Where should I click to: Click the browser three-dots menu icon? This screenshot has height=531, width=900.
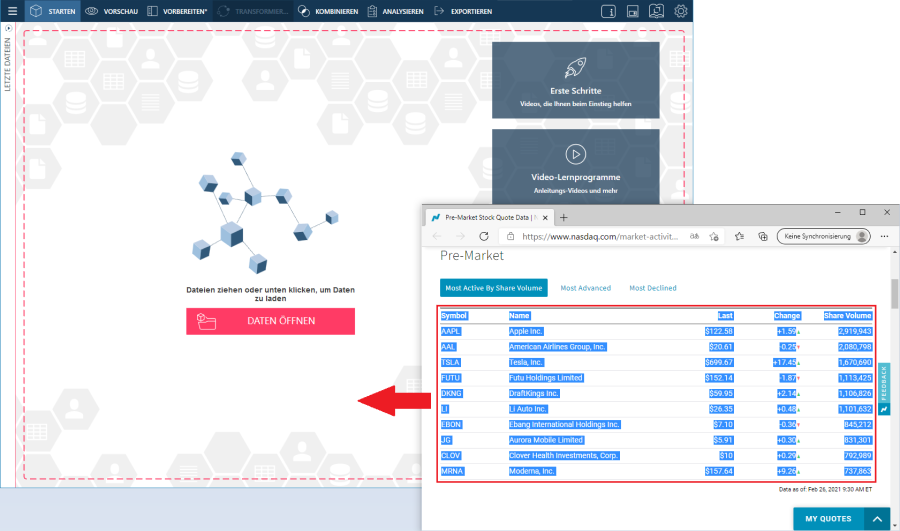pos(882,237)
